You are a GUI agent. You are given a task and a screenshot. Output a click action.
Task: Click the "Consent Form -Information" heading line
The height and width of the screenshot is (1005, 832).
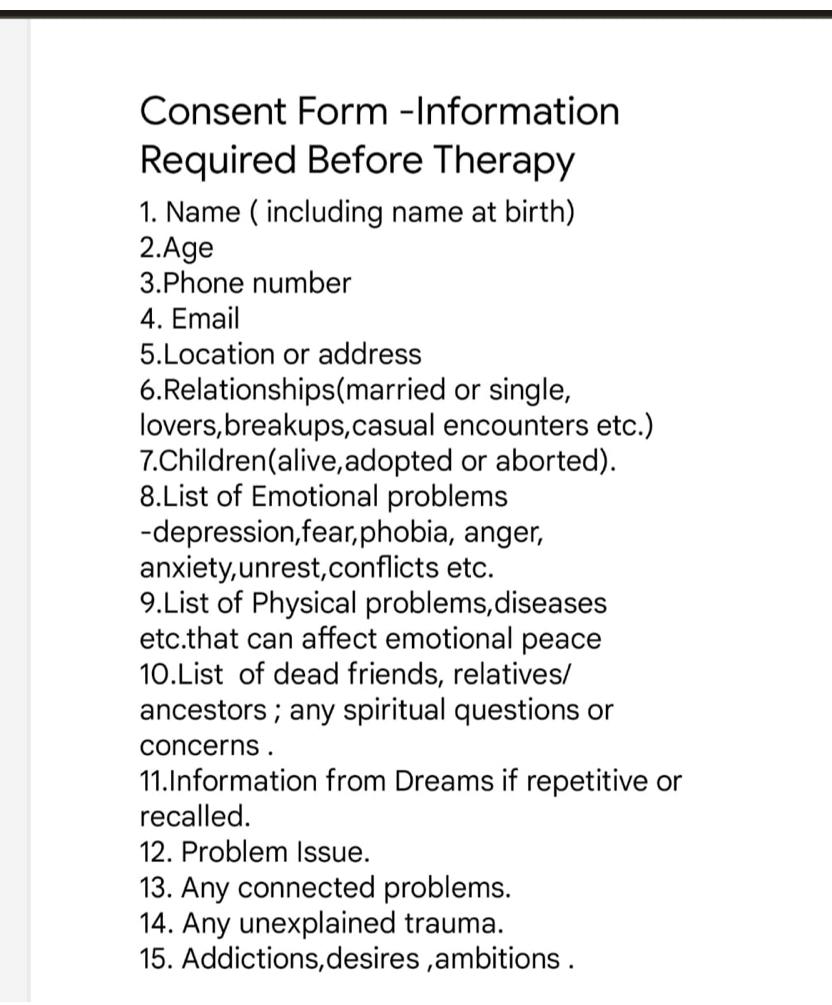click(x=379, y=111)
